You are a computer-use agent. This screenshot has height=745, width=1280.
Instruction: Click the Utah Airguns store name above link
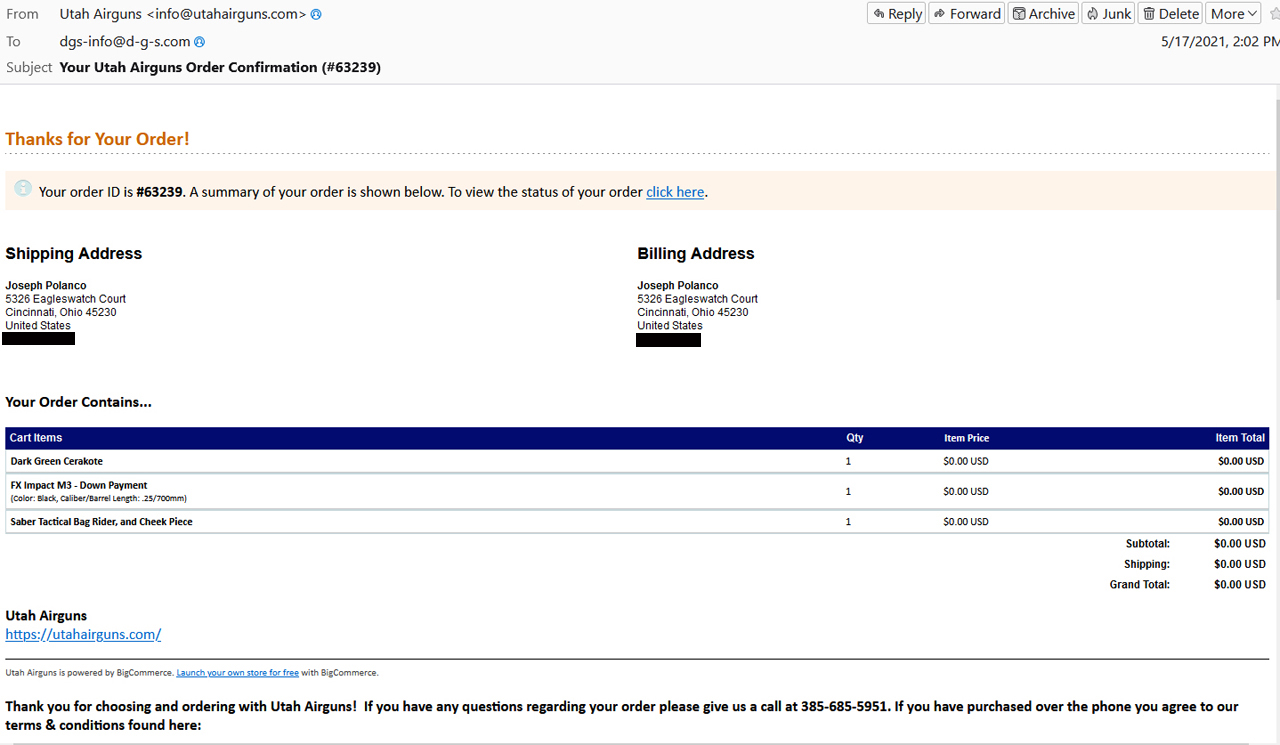[46, 616]
